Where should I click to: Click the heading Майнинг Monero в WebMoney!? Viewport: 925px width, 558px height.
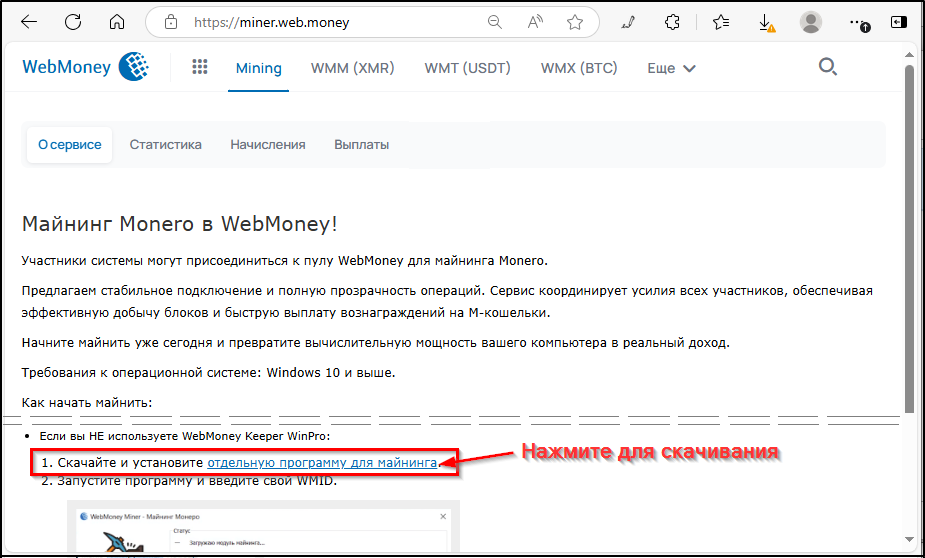click(x=179, y=224)
